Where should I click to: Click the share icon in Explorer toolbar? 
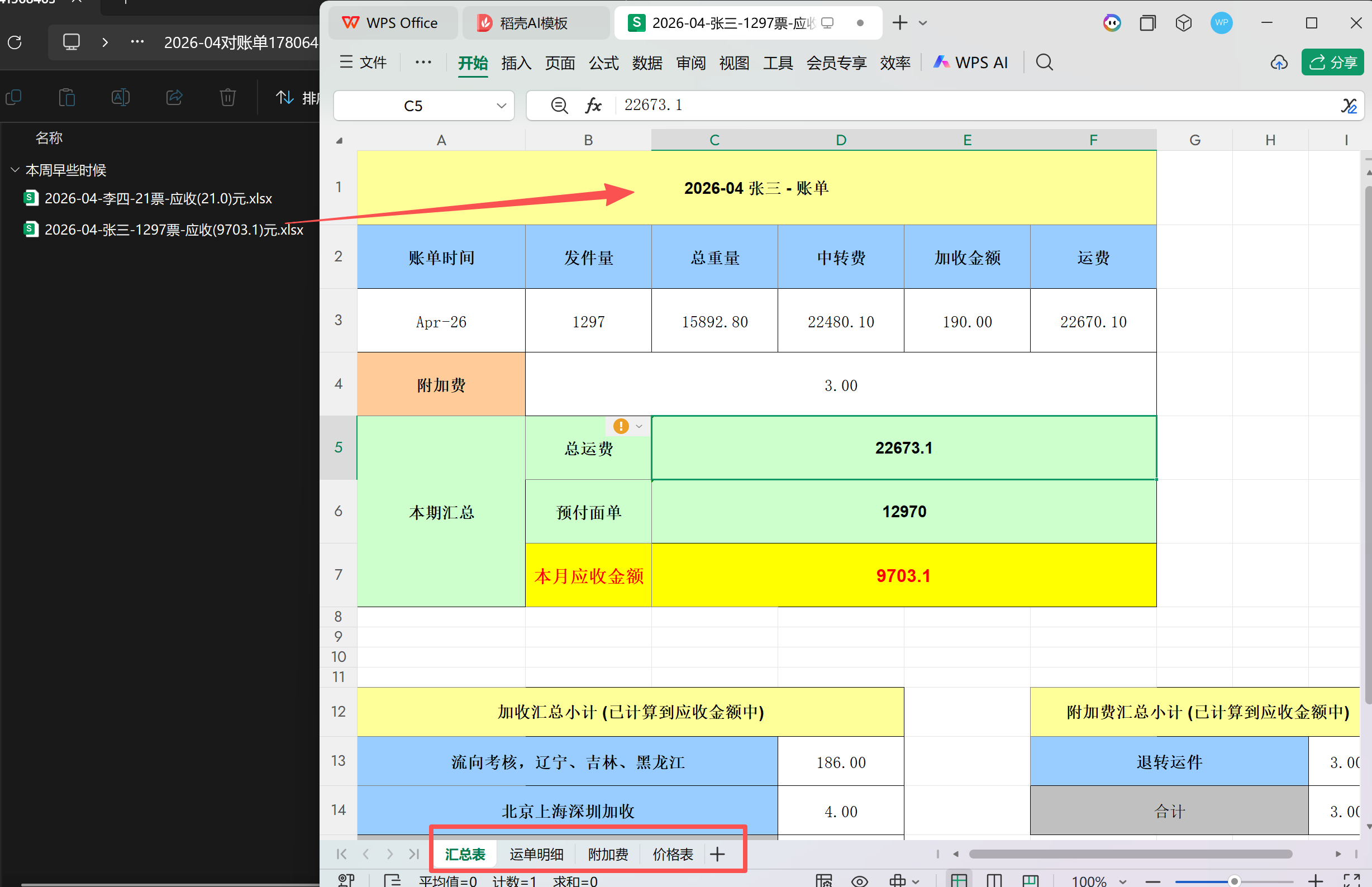[x=174, y=97]
